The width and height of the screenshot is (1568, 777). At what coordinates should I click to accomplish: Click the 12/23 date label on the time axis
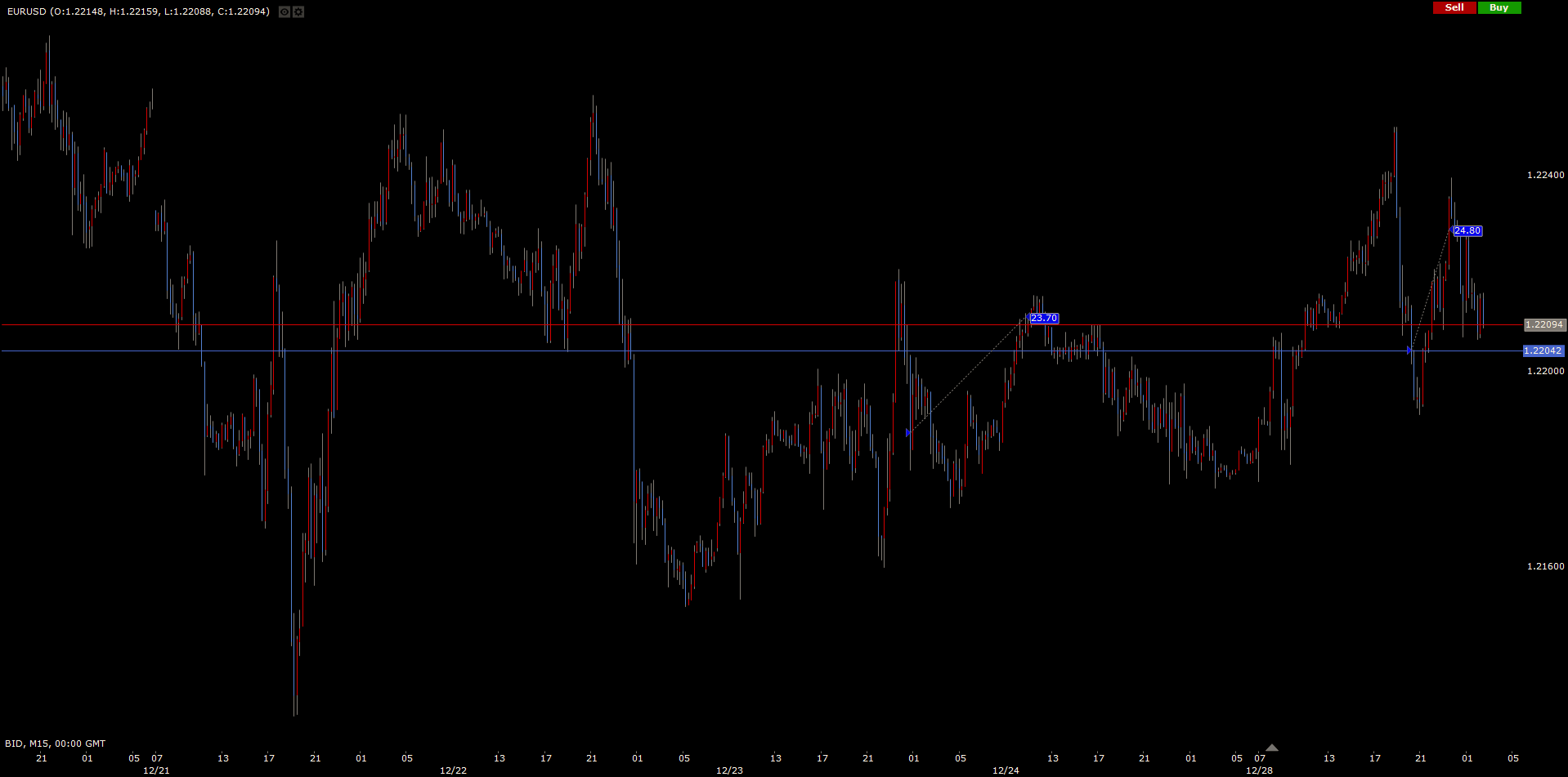click(729, 770)
